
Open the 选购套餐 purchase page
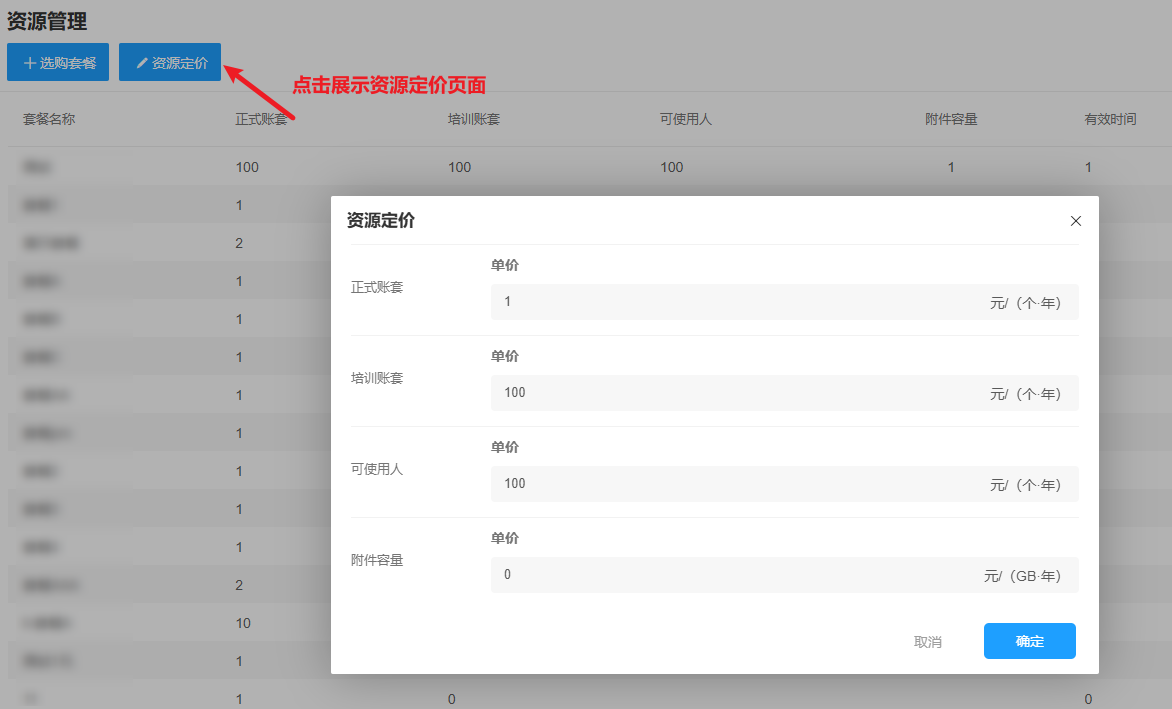57,61
